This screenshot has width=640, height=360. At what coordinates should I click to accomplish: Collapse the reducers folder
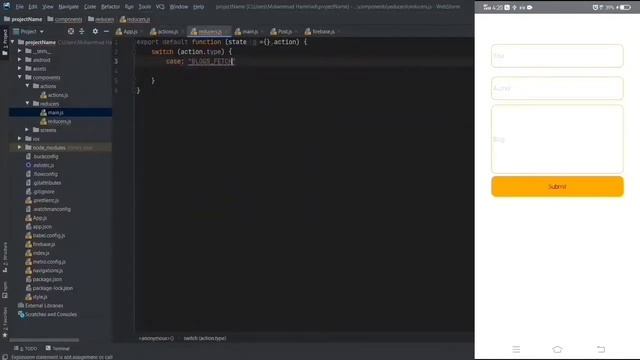(x=27, y=103)
